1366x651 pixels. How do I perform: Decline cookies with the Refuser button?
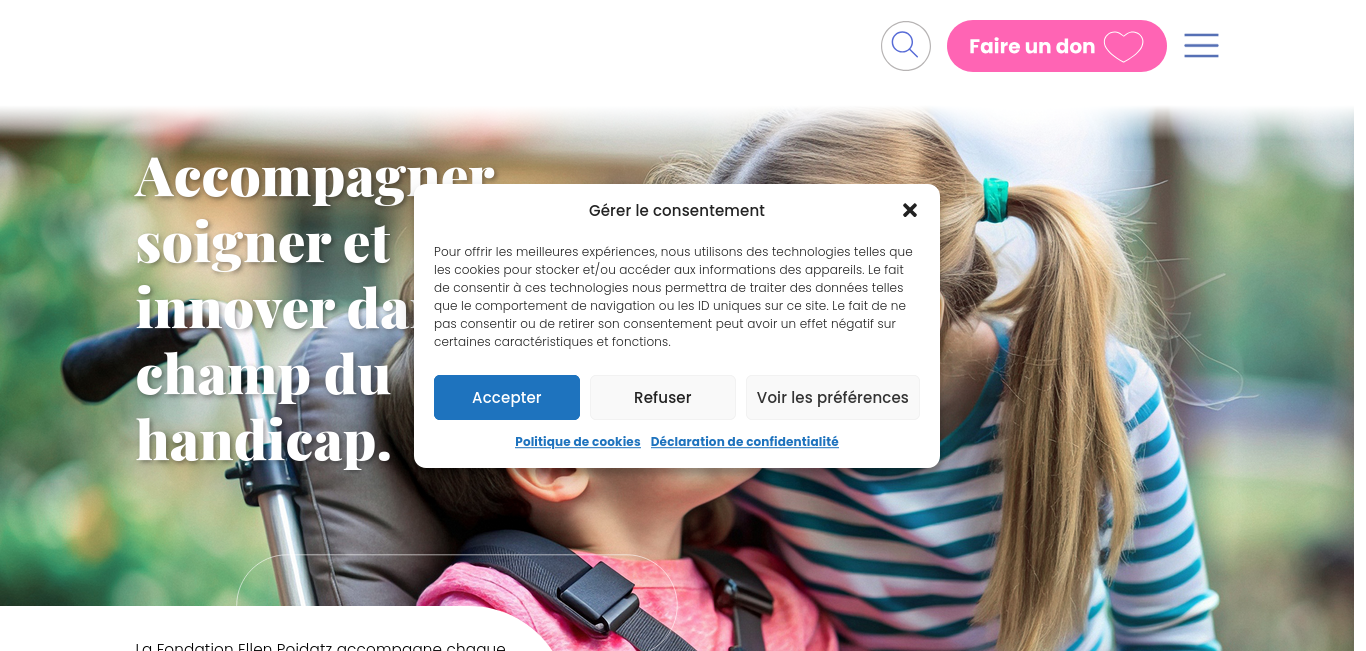pyautogui.click(x=663, y=397)
